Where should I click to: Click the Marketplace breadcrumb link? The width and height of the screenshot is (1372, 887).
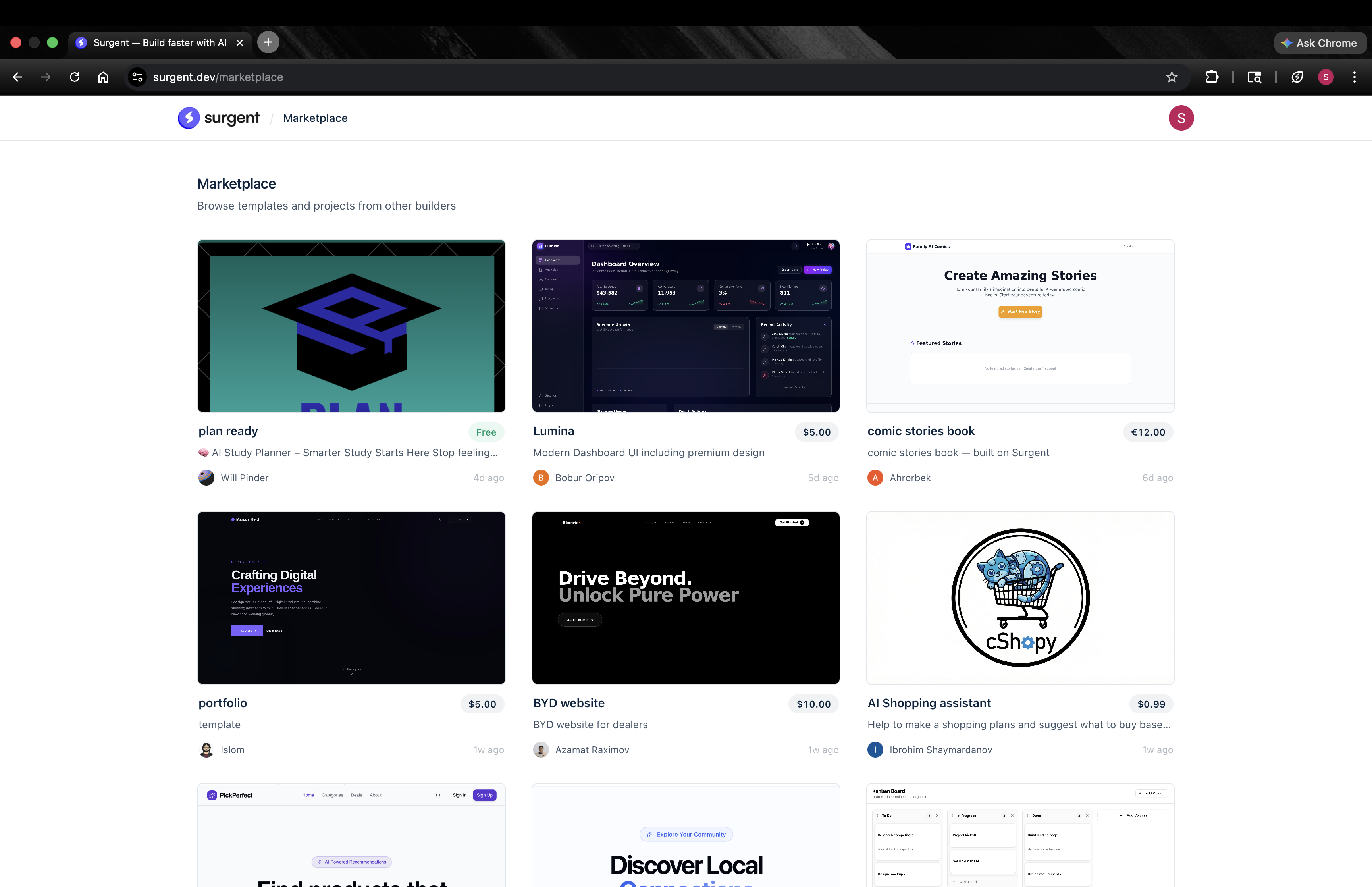pos(315,118)
